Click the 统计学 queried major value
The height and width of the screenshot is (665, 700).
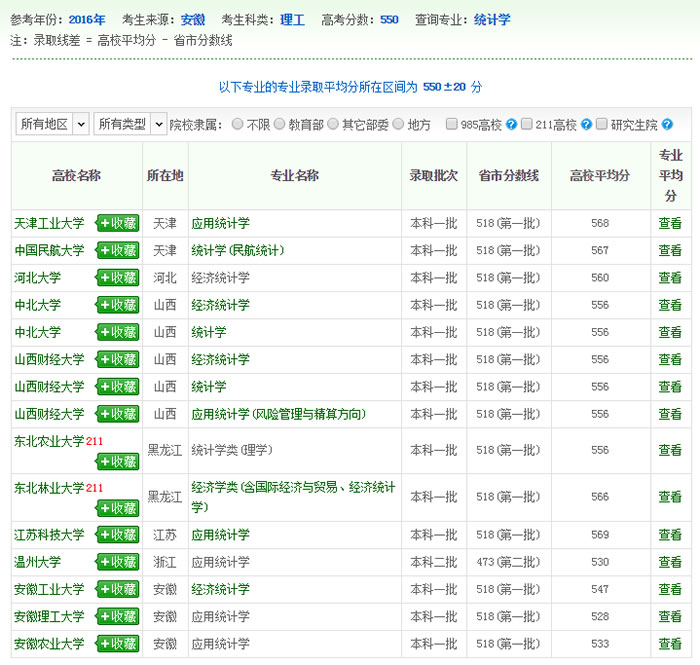pyautogui.click(x=492, y=20)
